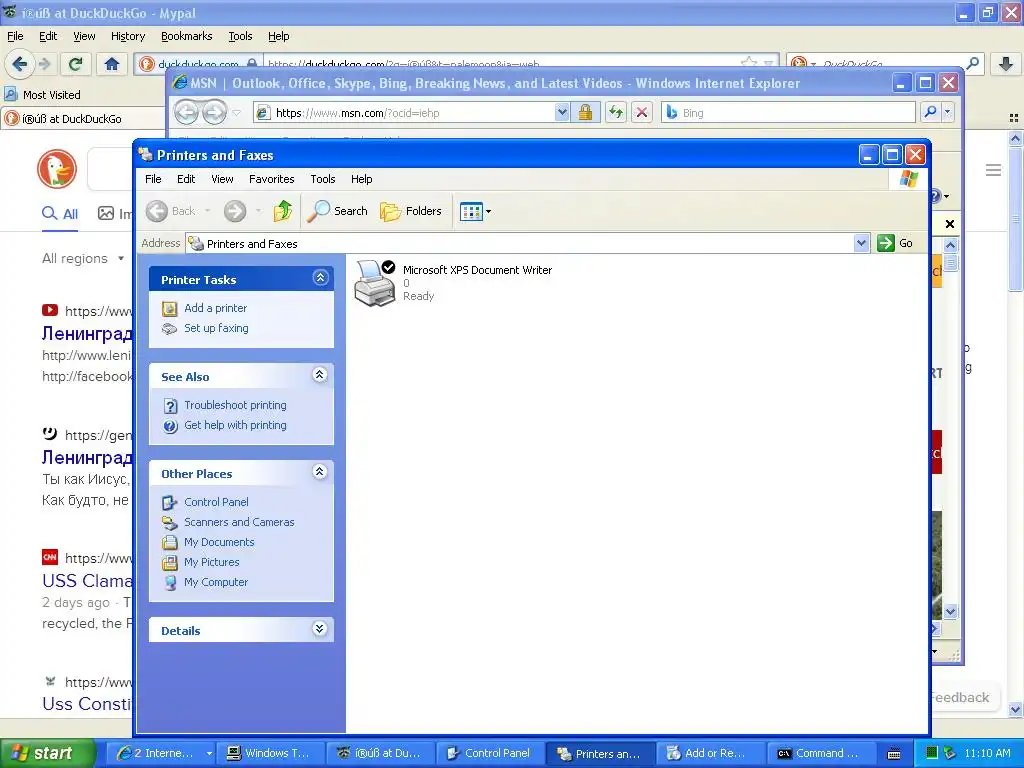Toggle the Folders pane button
The width and height of the screenshot is (1024, 768).
coord(411,211)
